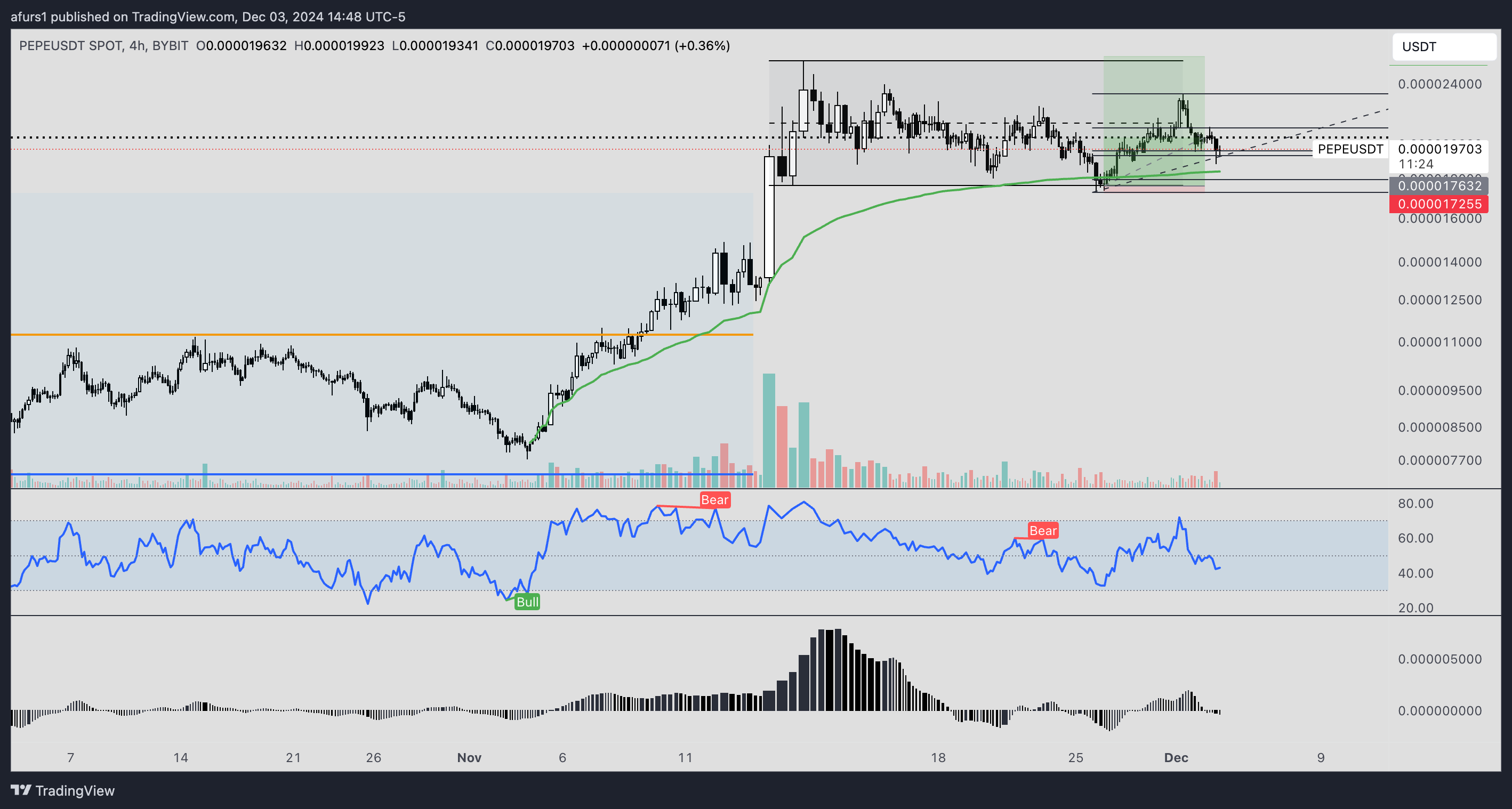Viewport: 1512px width, 809px height.
Task: Click the green Bull RSI label
Action: [x=527, y=602]
